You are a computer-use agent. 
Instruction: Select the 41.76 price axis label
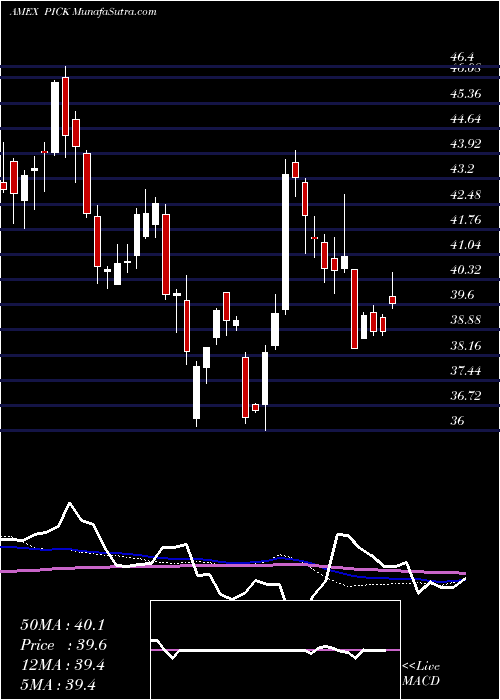467,220
